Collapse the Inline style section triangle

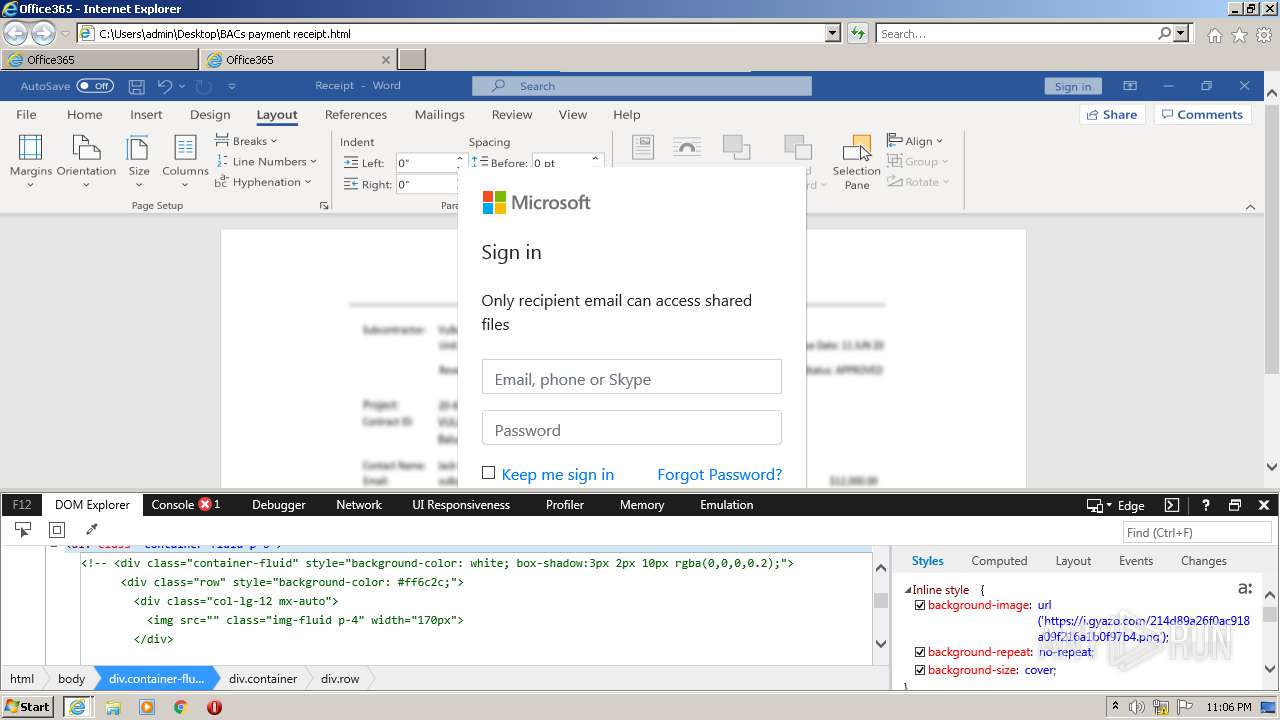[x=908, y=590]
